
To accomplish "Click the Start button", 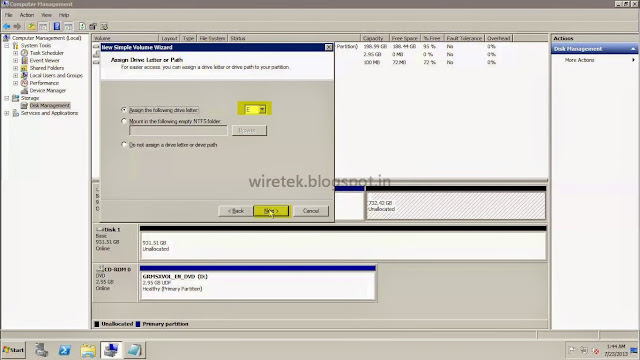I will click(x=13, y=350).
